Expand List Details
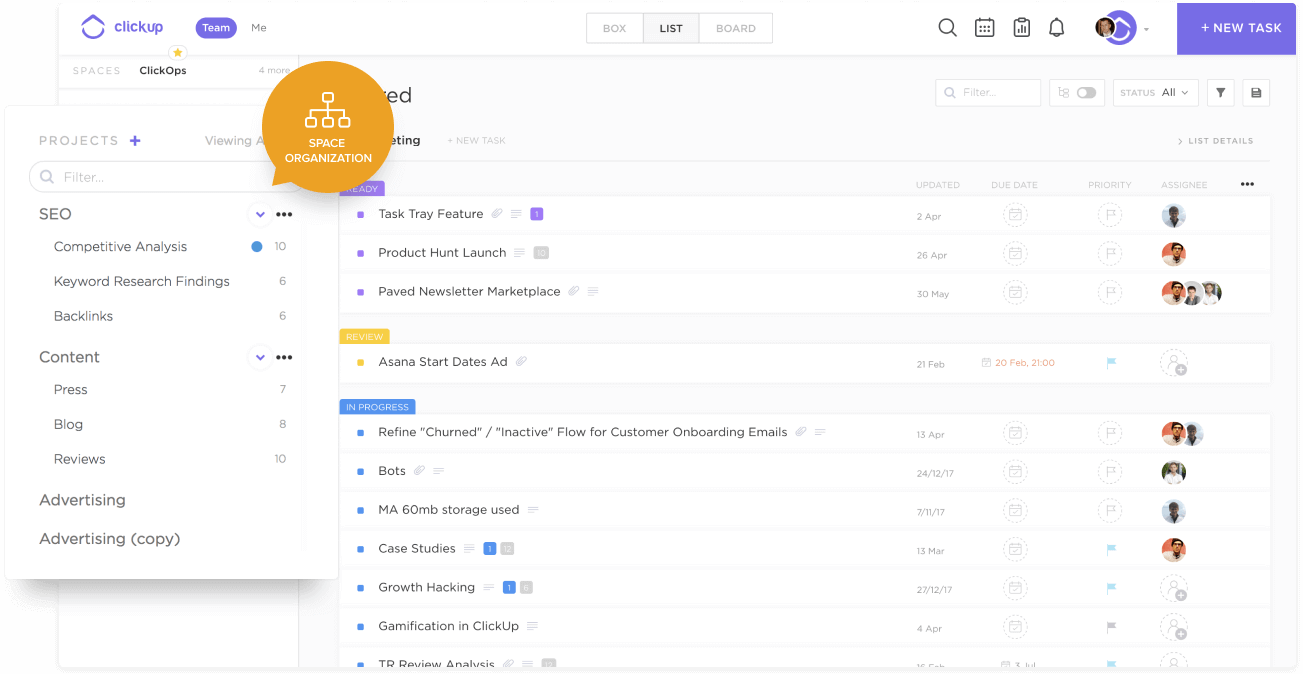 1215,141
